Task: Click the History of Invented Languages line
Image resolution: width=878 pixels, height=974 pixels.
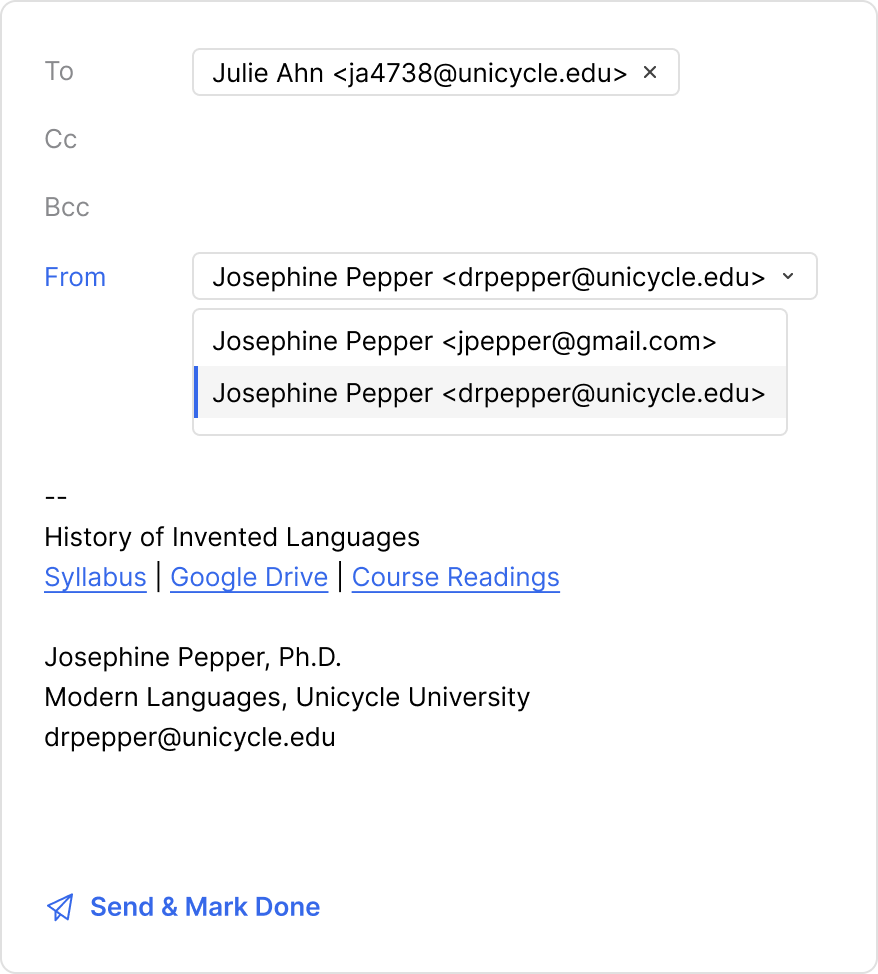Action: coord(232,537)
